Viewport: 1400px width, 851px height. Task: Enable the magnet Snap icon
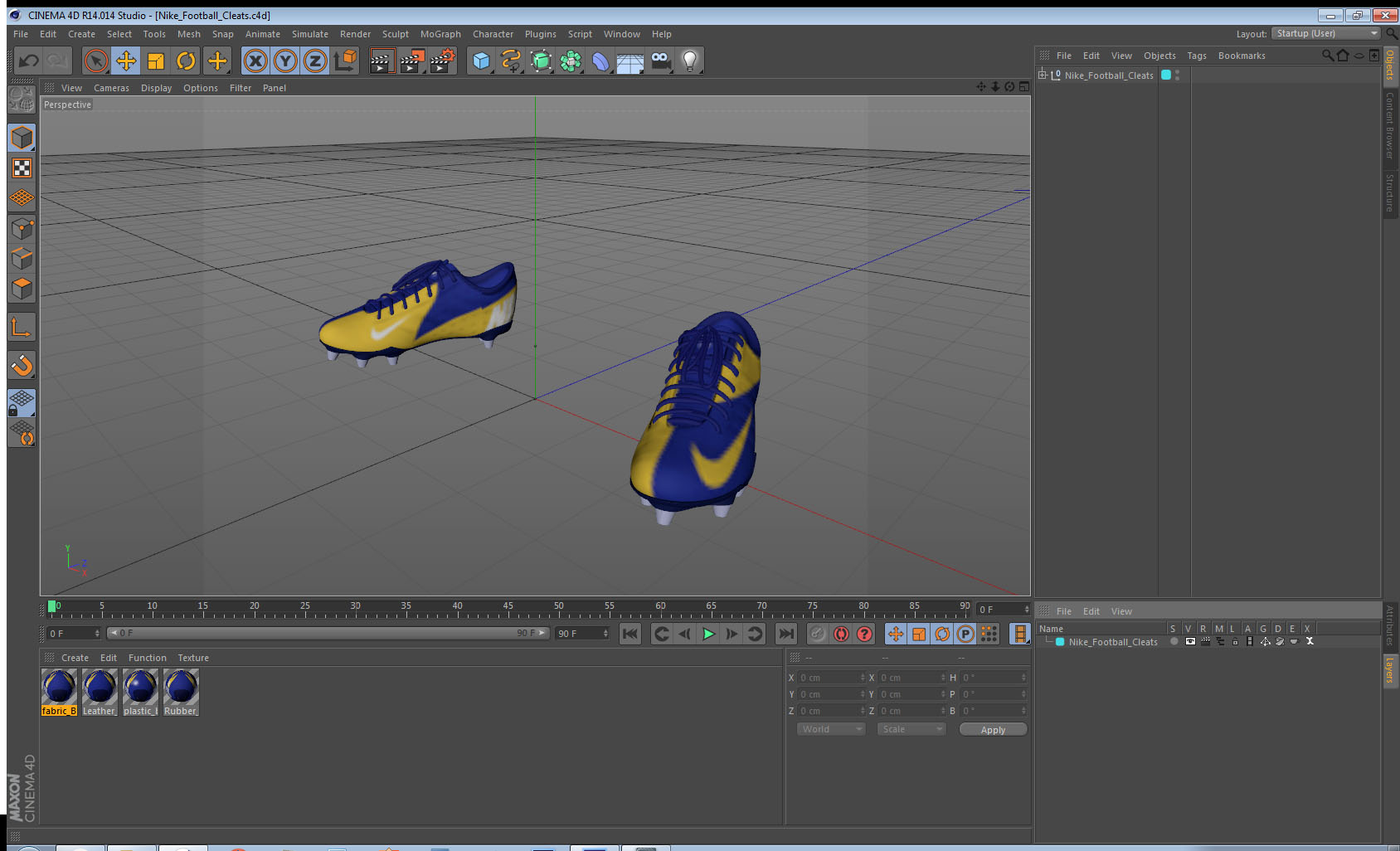pos(22,365)
